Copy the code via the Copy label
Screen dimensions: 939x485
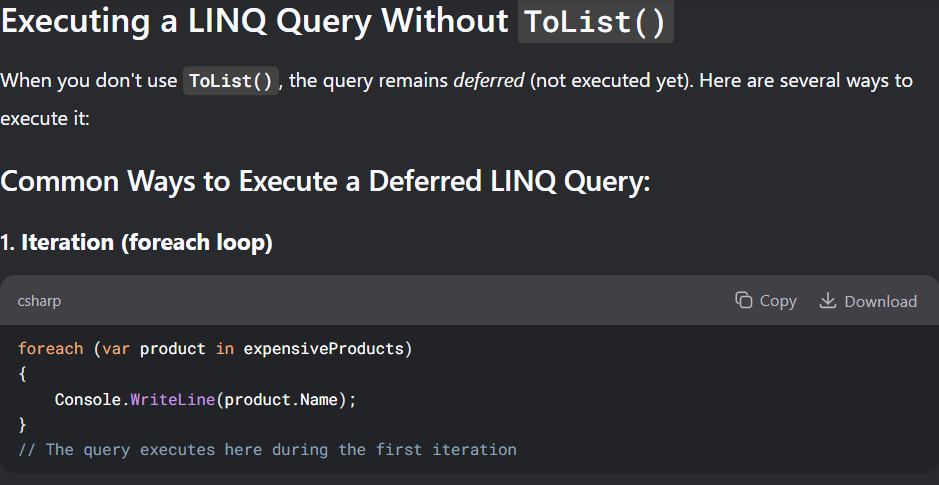tap(778, 301)
